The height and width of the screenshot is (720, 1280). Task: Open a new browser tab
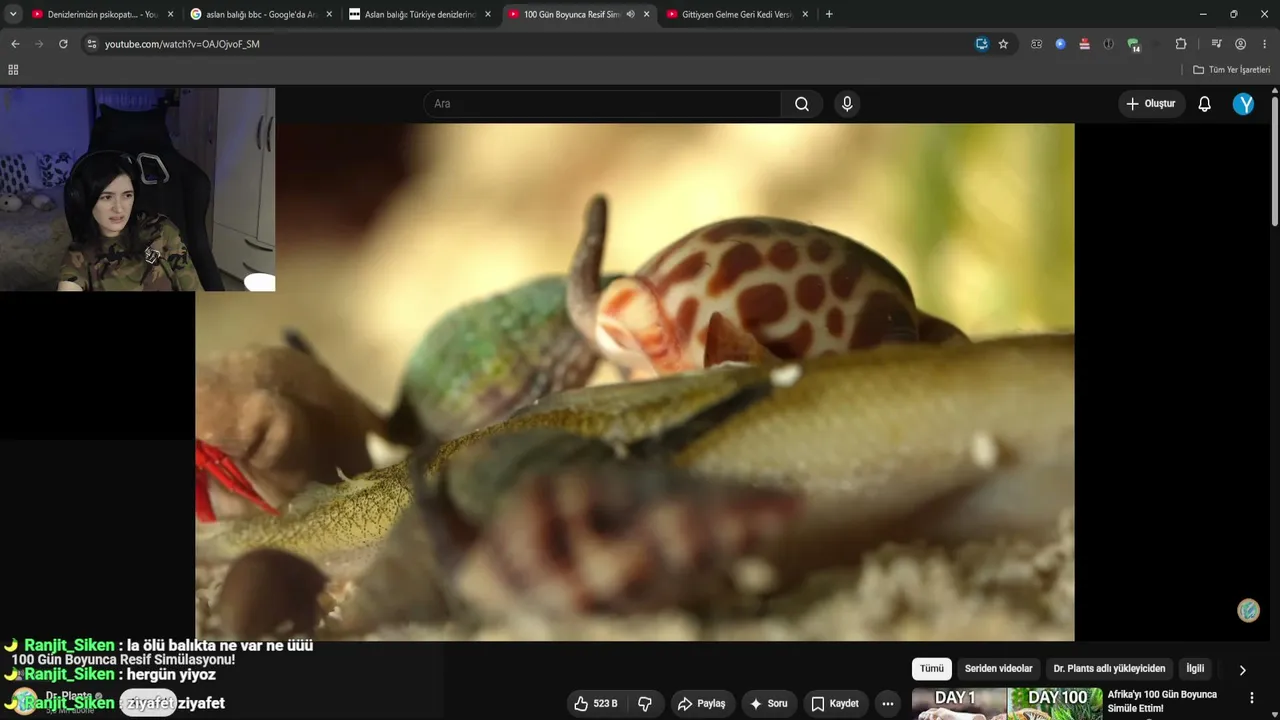(x=829, y=14)
